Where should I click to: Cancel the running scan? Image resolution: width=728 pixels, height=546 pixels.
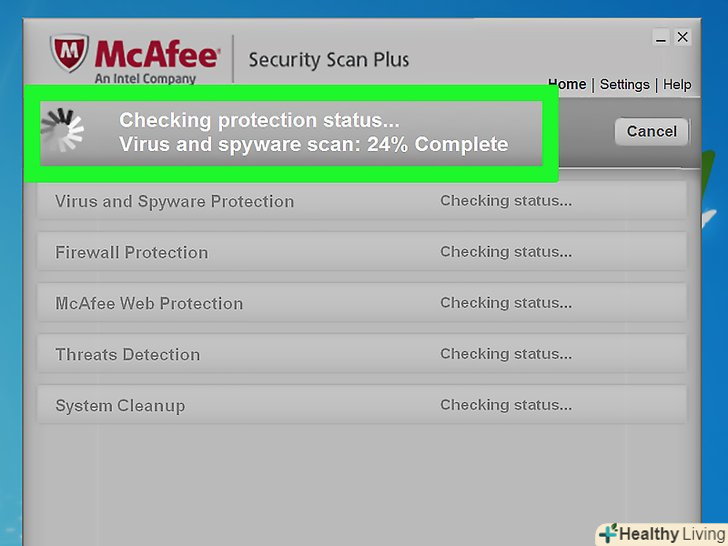651,131
